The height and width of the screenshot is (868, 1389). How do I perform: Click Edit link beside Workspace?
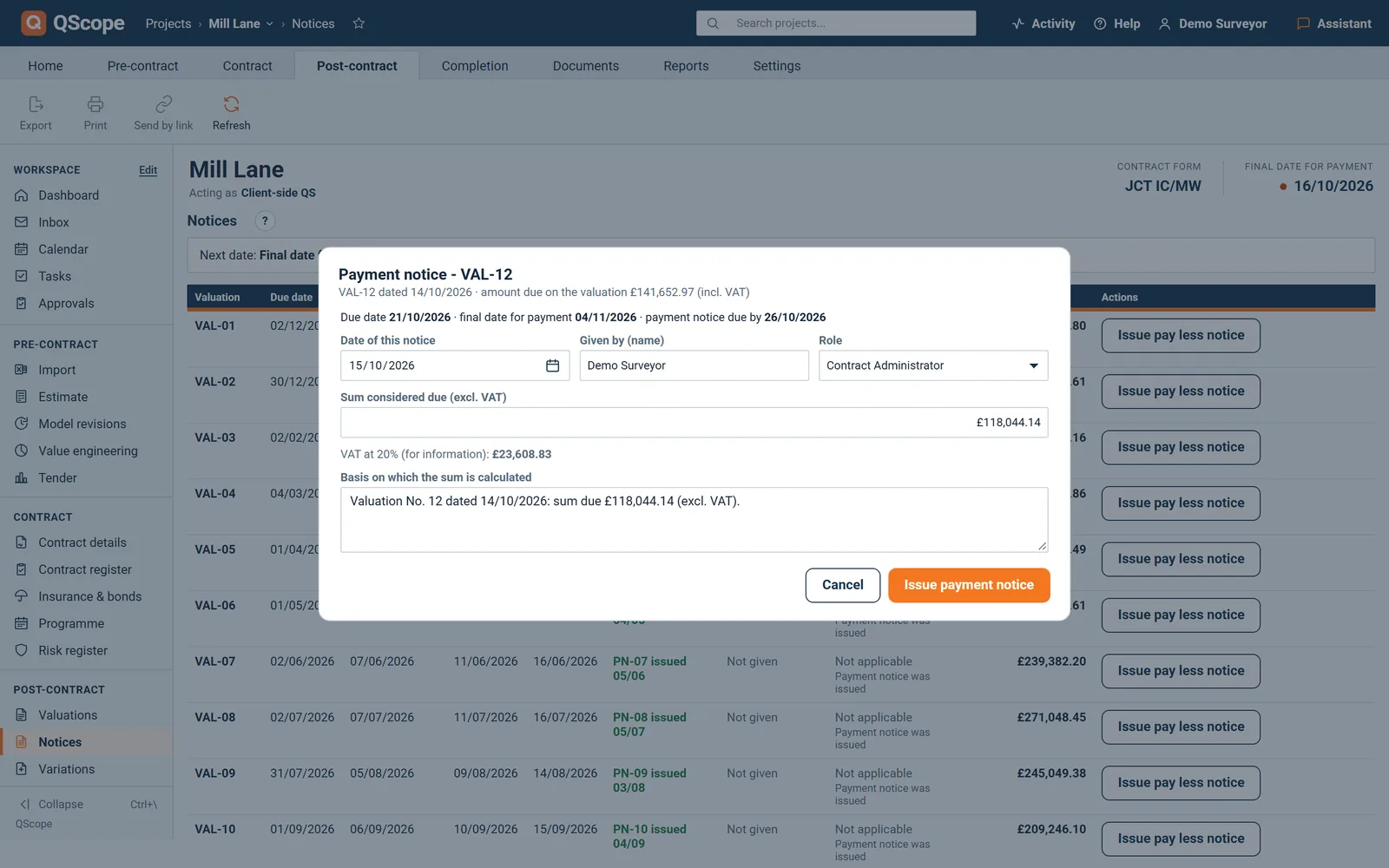tap(148, 170)
